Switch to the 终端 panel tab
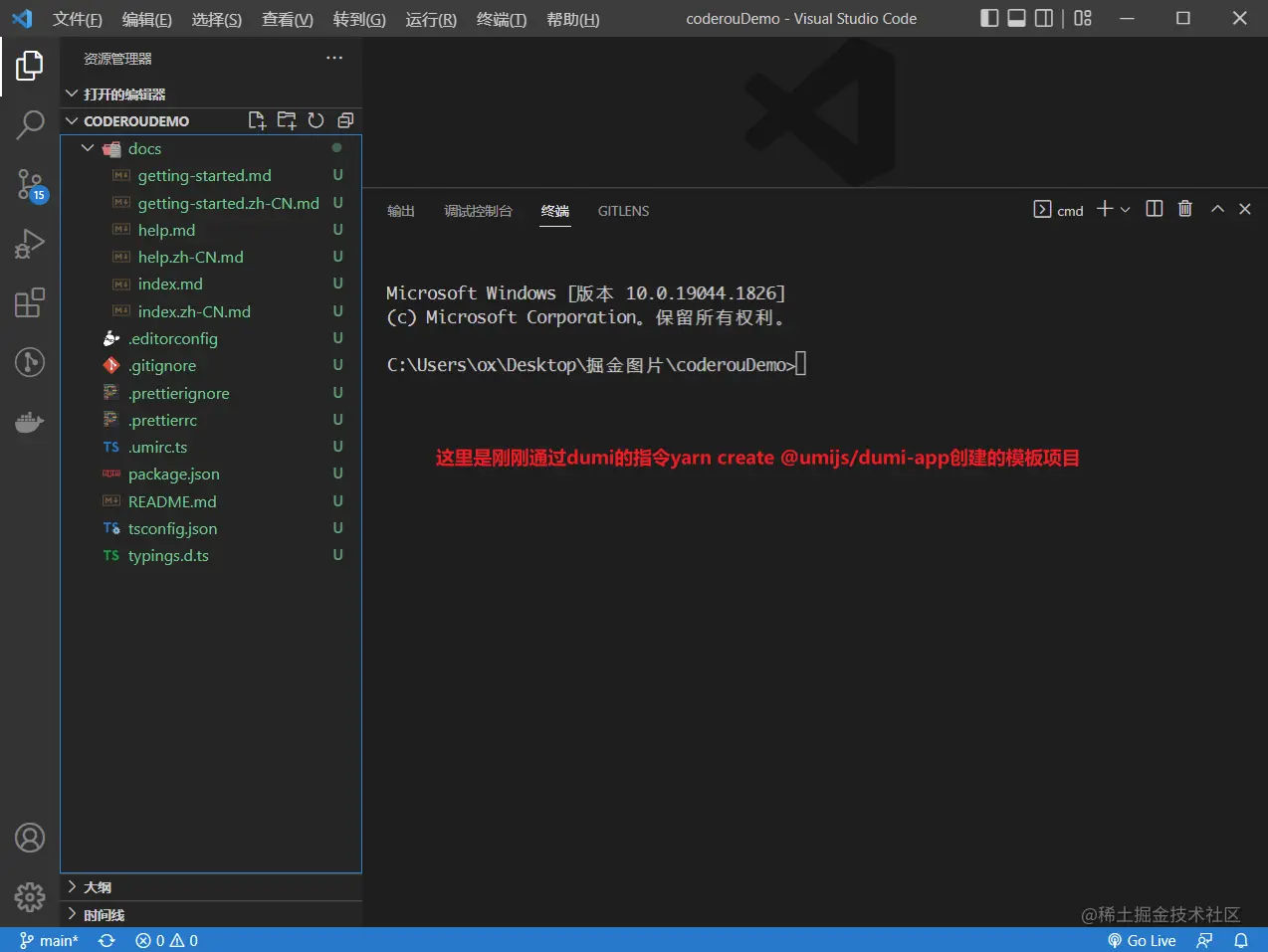Screen dimensions: 1268x952 (555, 211)
